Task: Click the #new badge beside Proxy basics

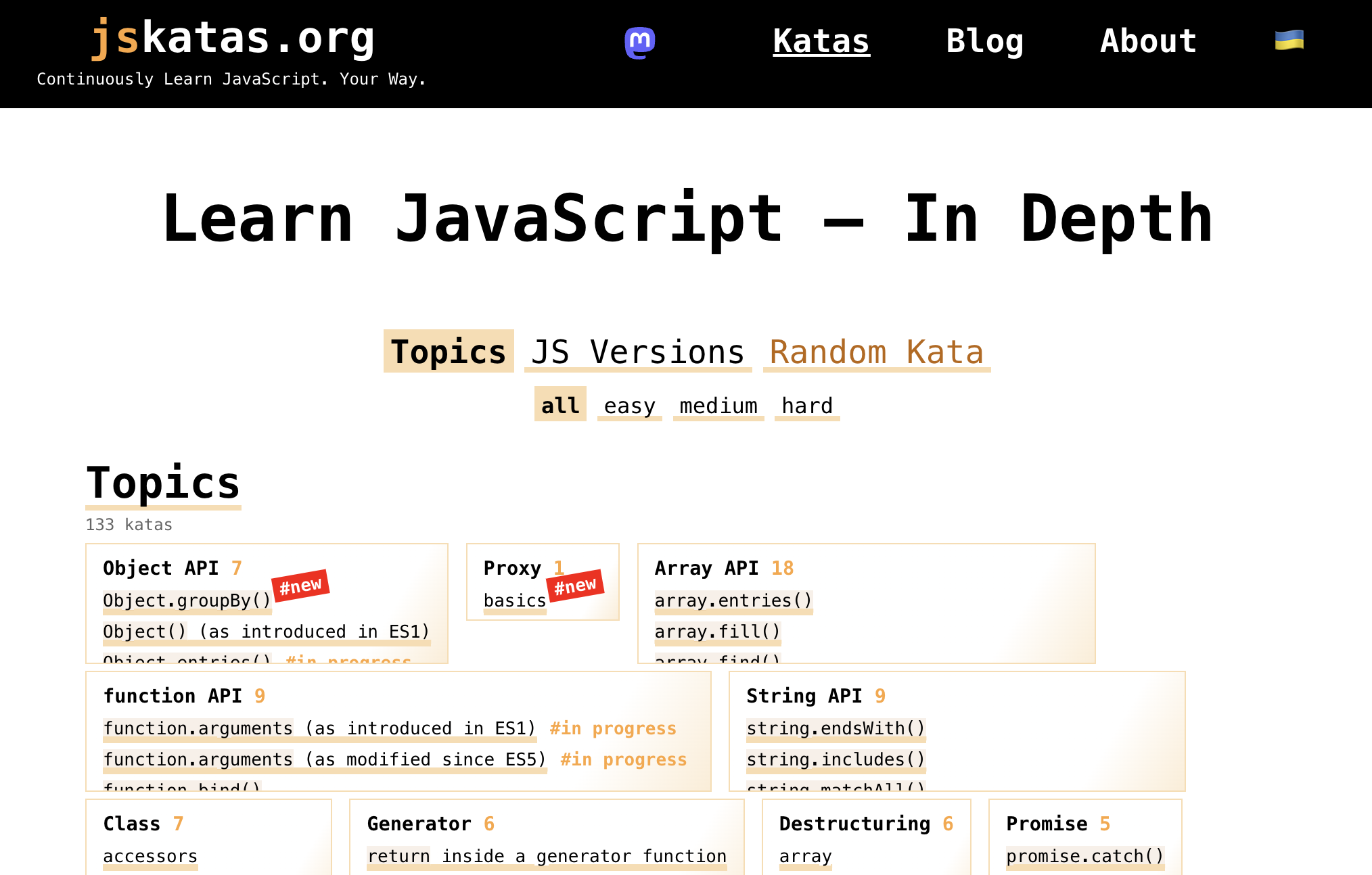Action: (575, 586)
